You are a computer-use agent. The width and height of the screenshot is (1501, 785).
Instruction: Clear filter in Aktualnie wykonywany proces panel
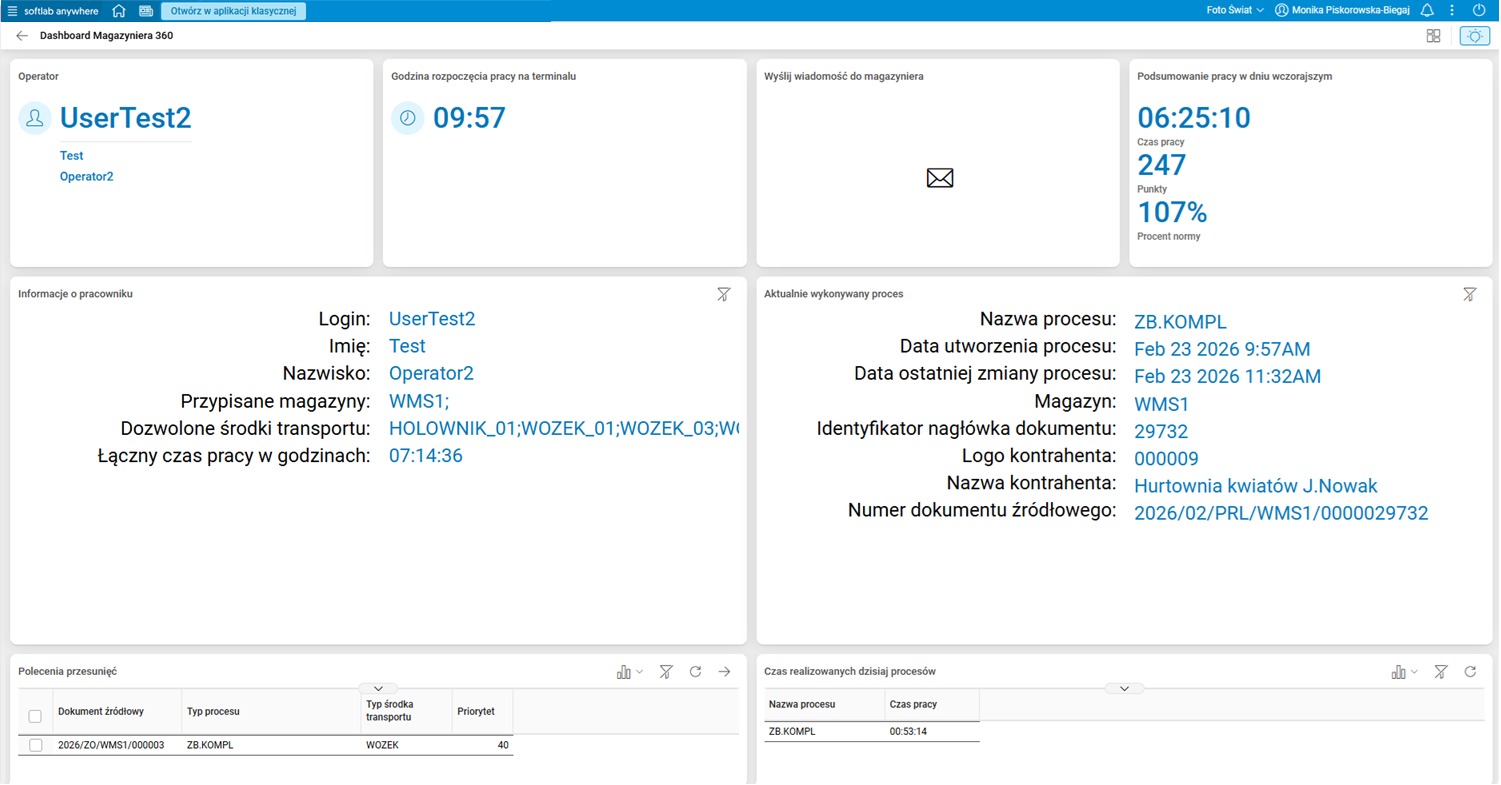[1470, 294]
